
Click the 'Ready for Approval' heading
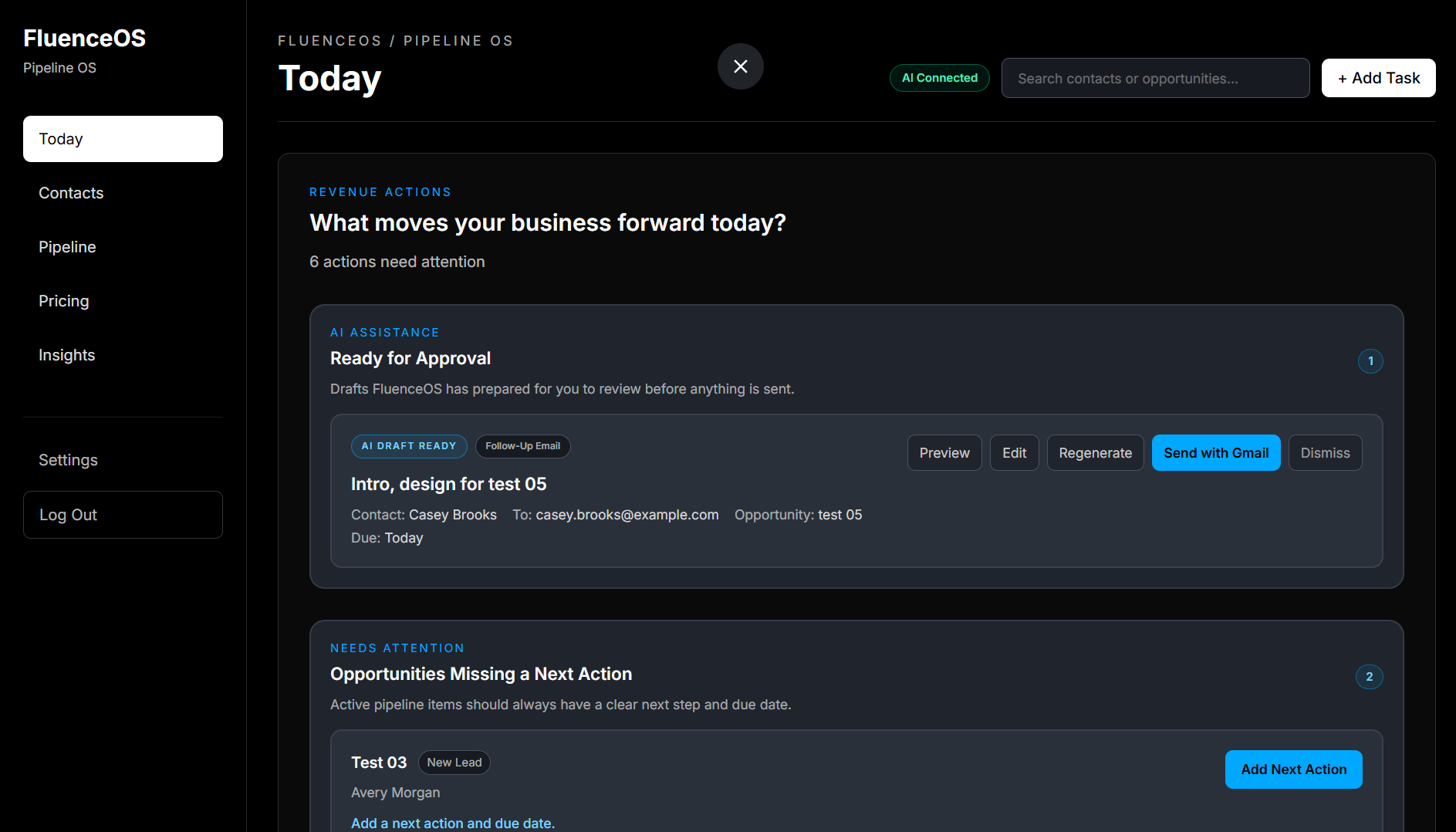410,358
